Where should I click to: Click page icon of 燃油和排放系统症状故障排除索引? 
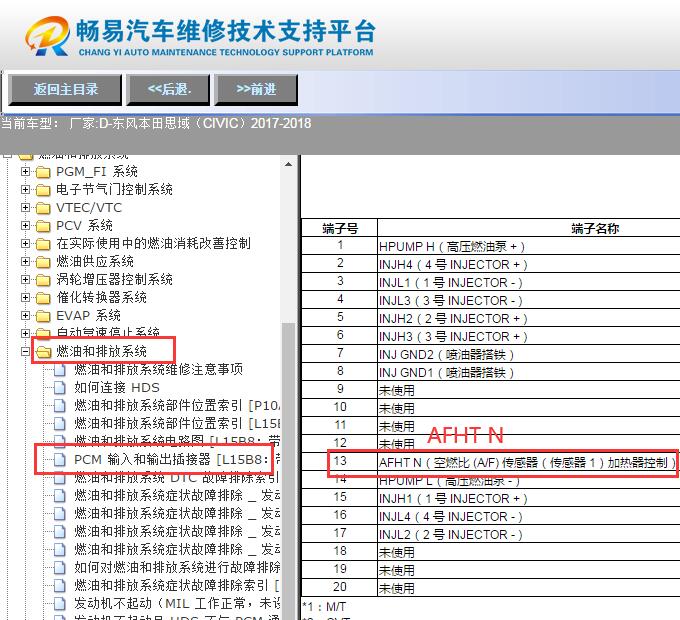[x=59, y=586]
